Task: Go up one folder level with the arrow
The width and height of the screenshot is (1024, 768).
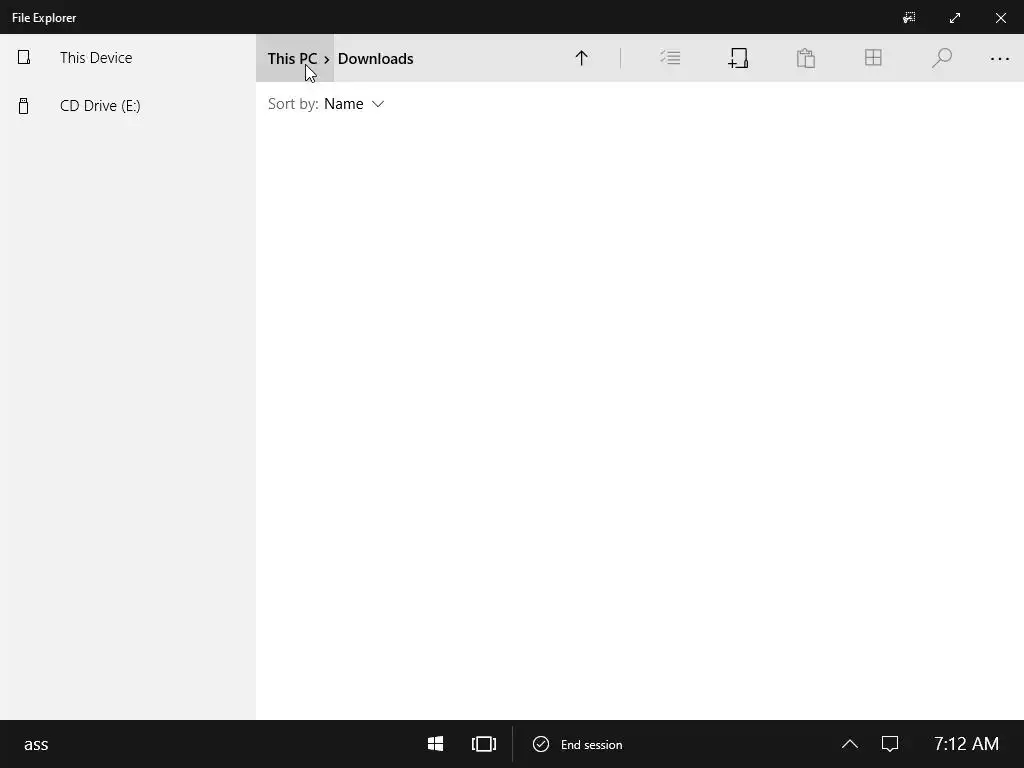Action: pos(581,58)
